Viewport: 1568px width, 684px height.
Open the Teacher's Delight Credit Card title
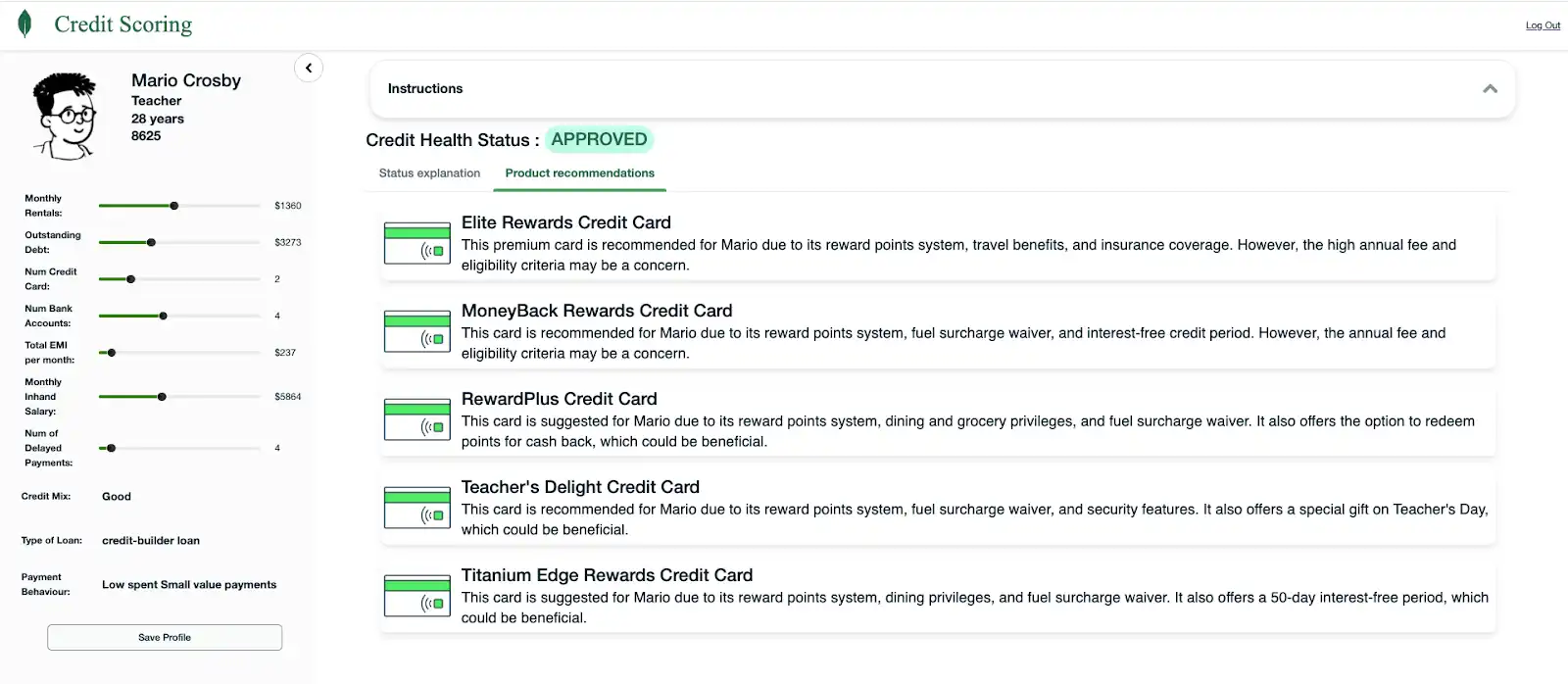click(x=580, y=487)
